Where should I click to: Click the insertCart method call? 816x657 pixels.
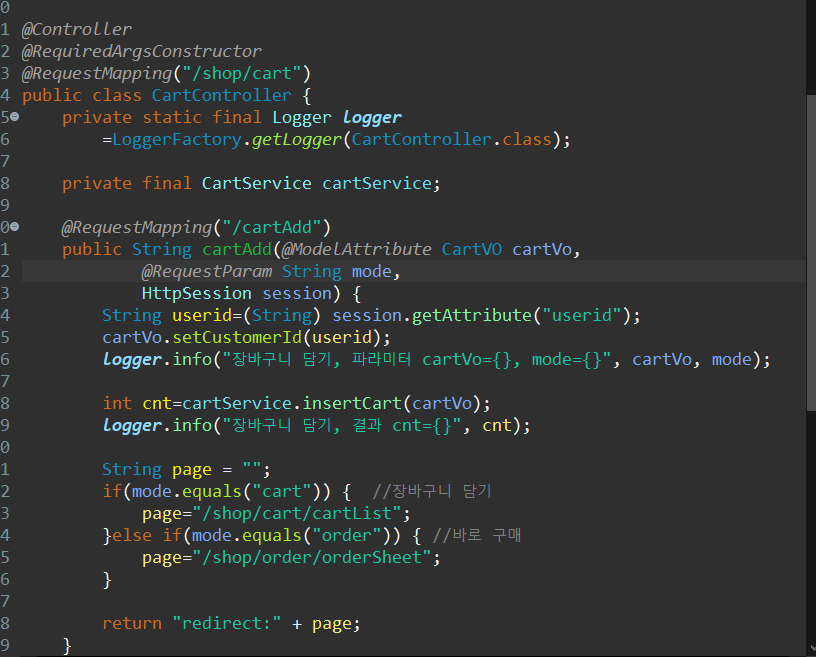click(x=352, y=403)
